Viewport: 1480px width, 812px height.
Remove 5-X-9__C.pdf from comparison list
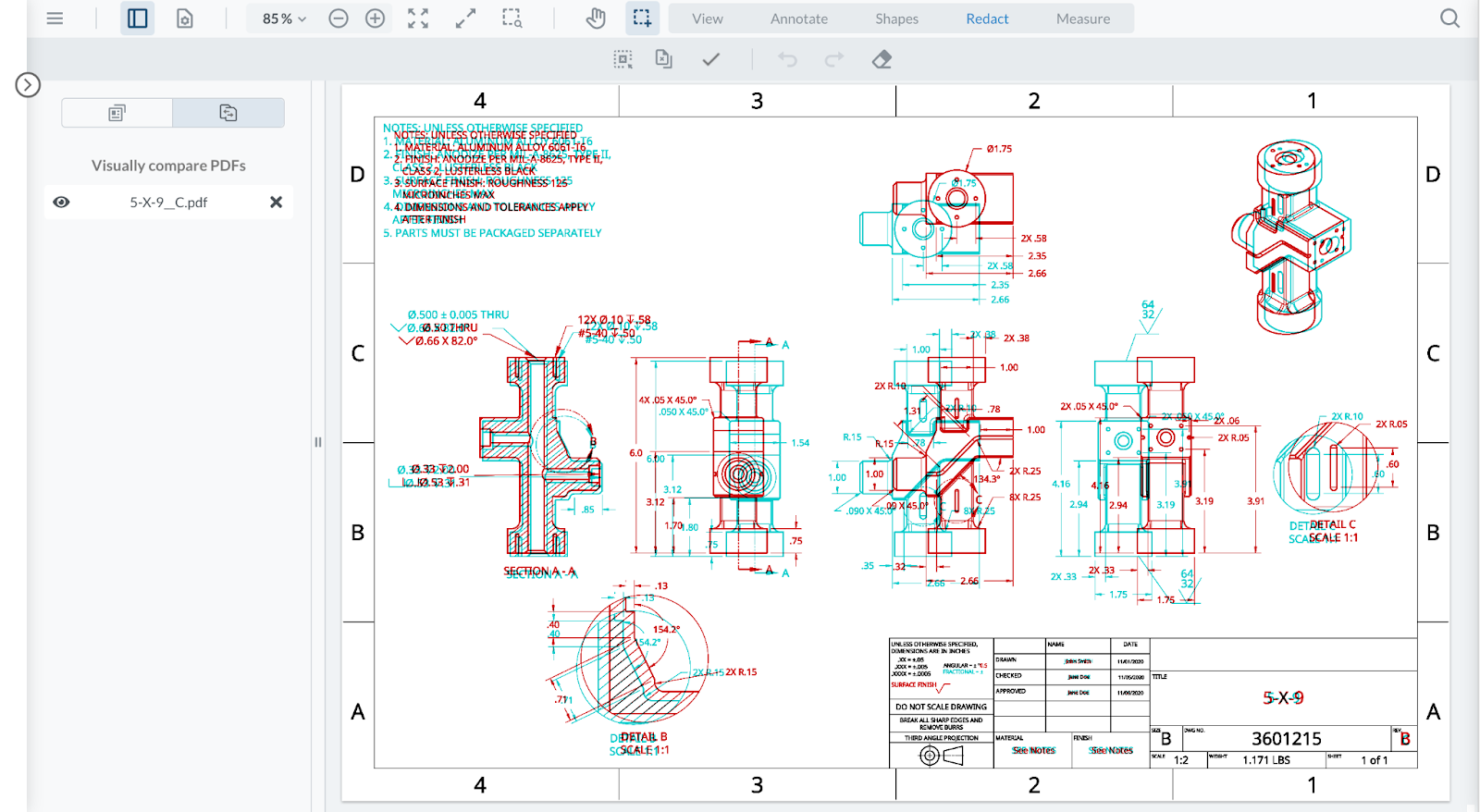pos(276,203)
